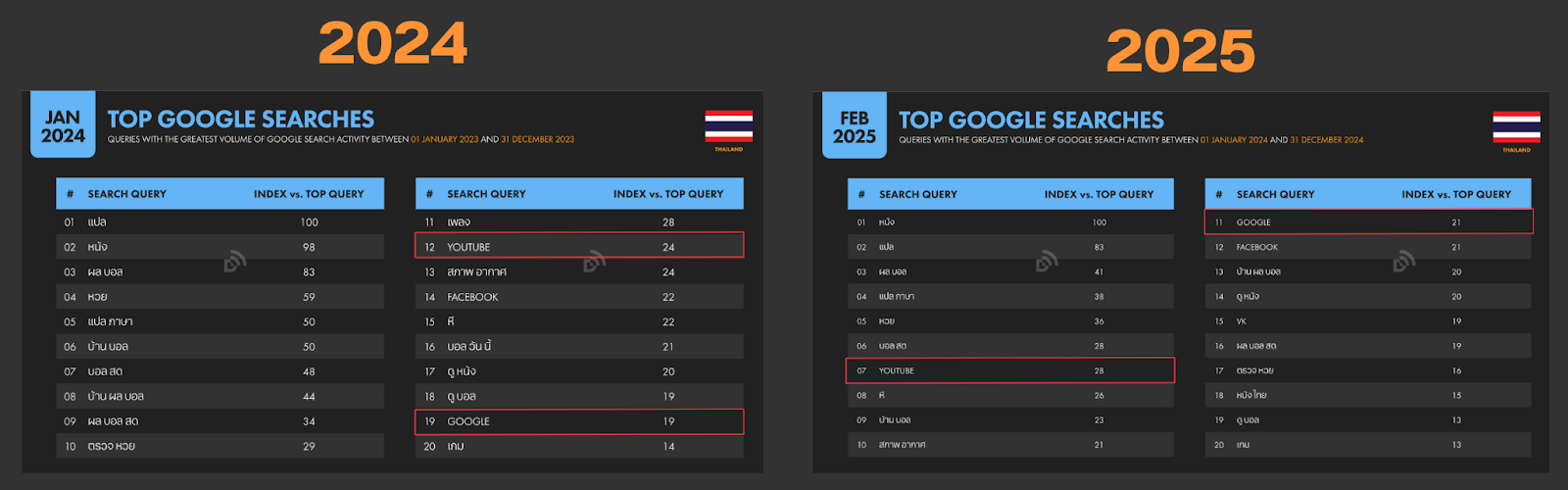Click the large orange 2025 heading

click(x=1180, y=51)
